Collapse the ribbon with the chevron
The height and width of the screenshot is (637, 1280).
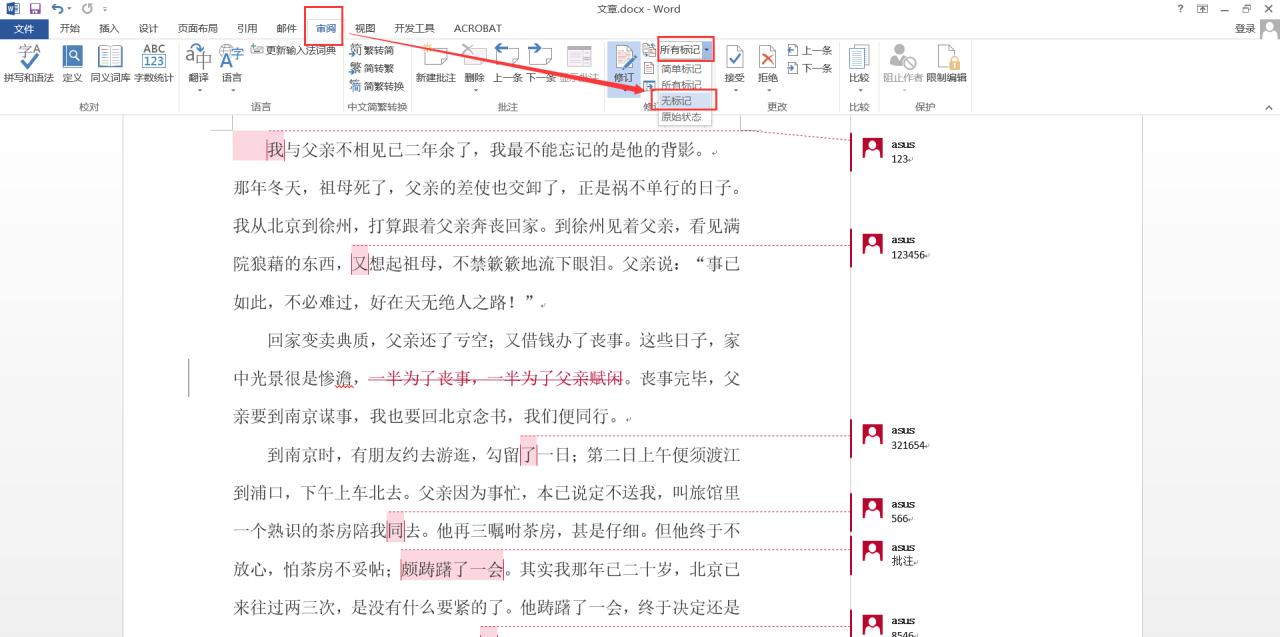pyautogui.click(x=1269, y=107)
